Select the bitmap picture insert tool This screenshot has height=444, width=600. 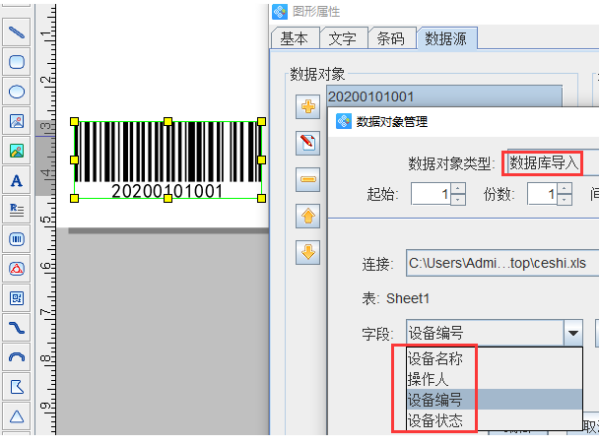point(16,150)
